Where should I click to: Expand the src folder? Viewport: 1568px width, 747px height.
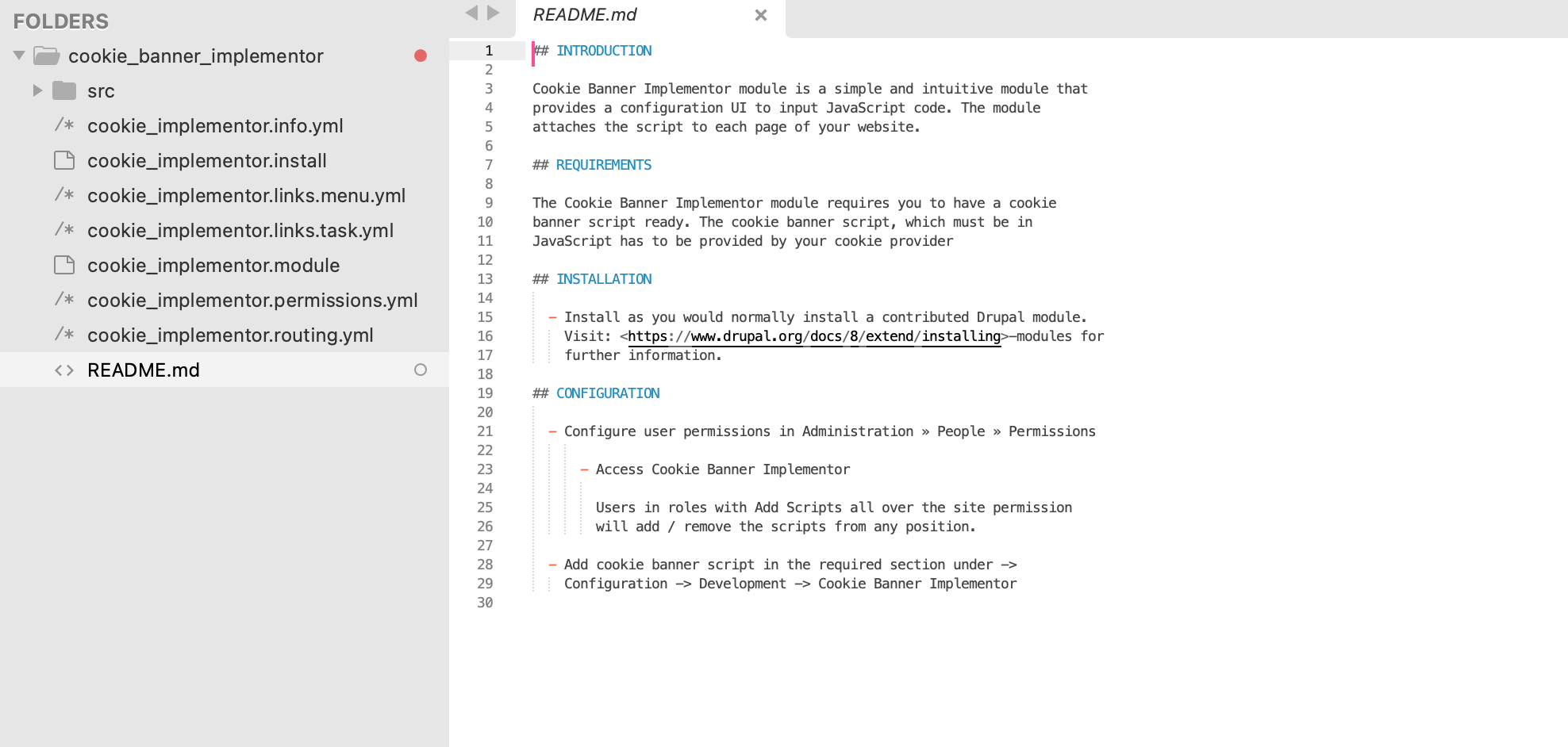tap(37, 90)
